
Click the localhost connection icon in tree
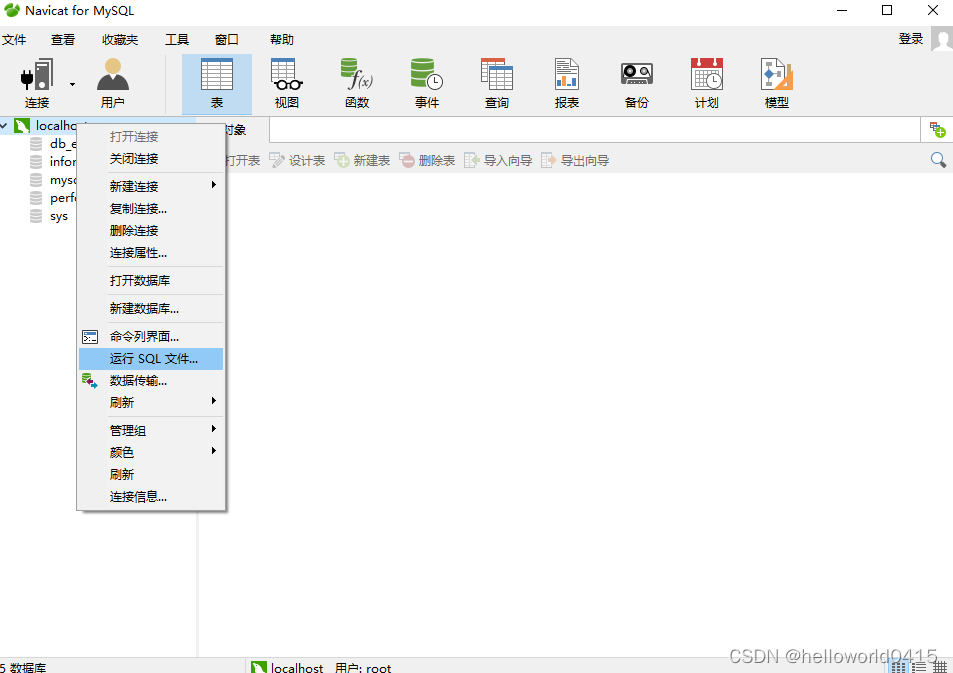point(22,126)
